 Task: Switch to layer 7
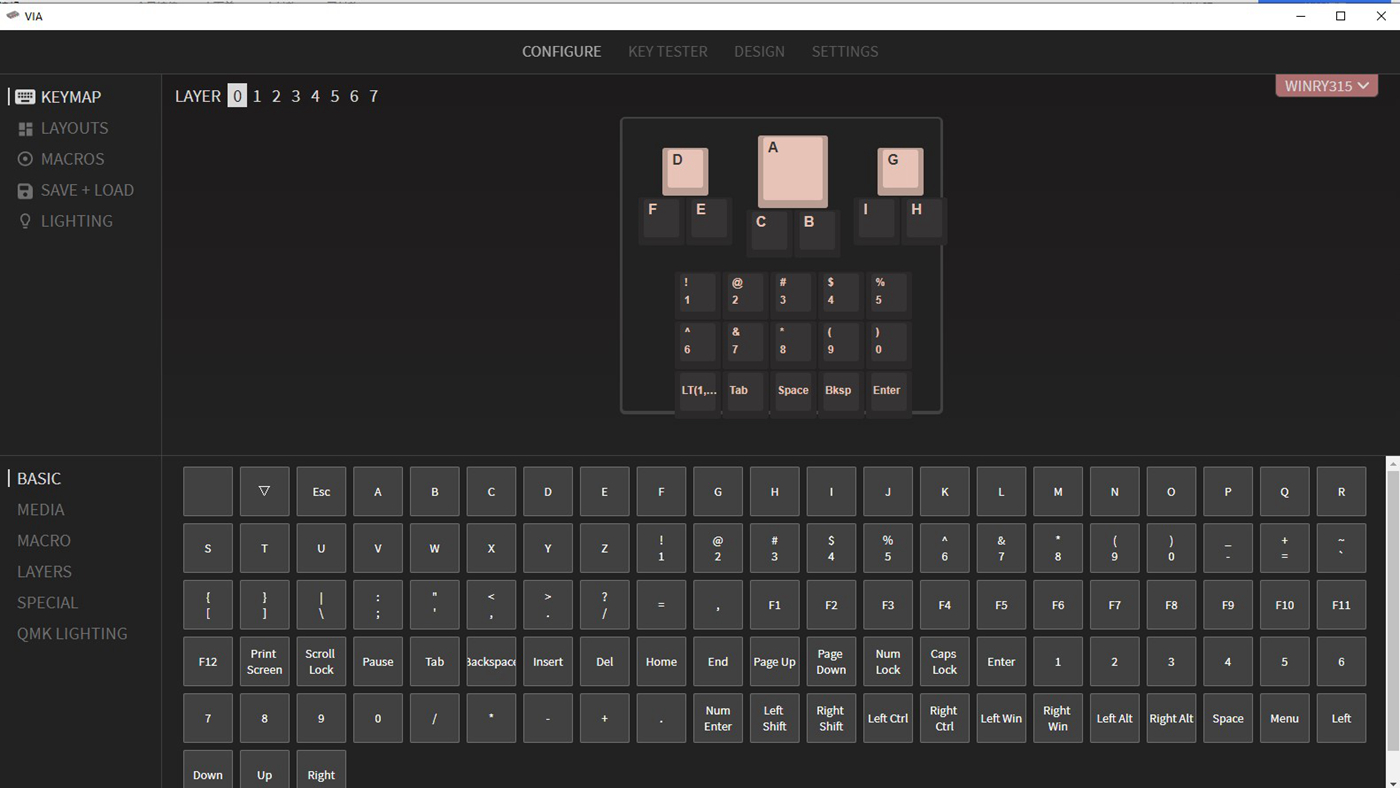click(x=374, y=96)
